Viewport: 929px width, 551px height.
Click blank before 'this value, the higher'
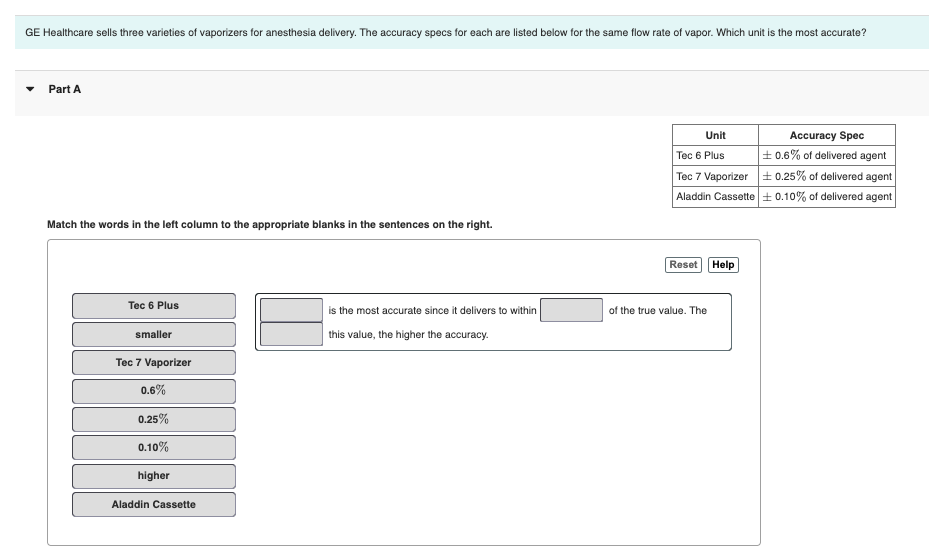(291, 334)
